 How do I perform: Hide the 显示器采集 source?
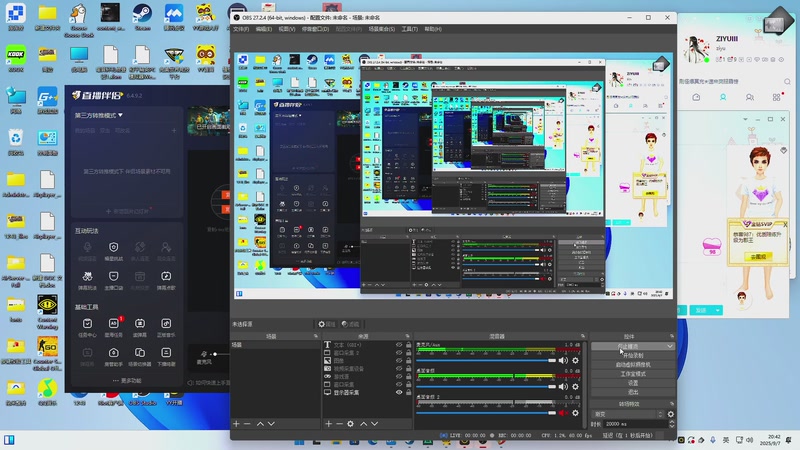coord(399,392)
